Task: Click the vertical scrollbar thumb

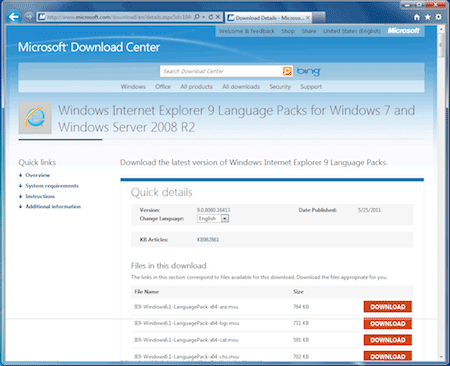Action: coord(441,45)
